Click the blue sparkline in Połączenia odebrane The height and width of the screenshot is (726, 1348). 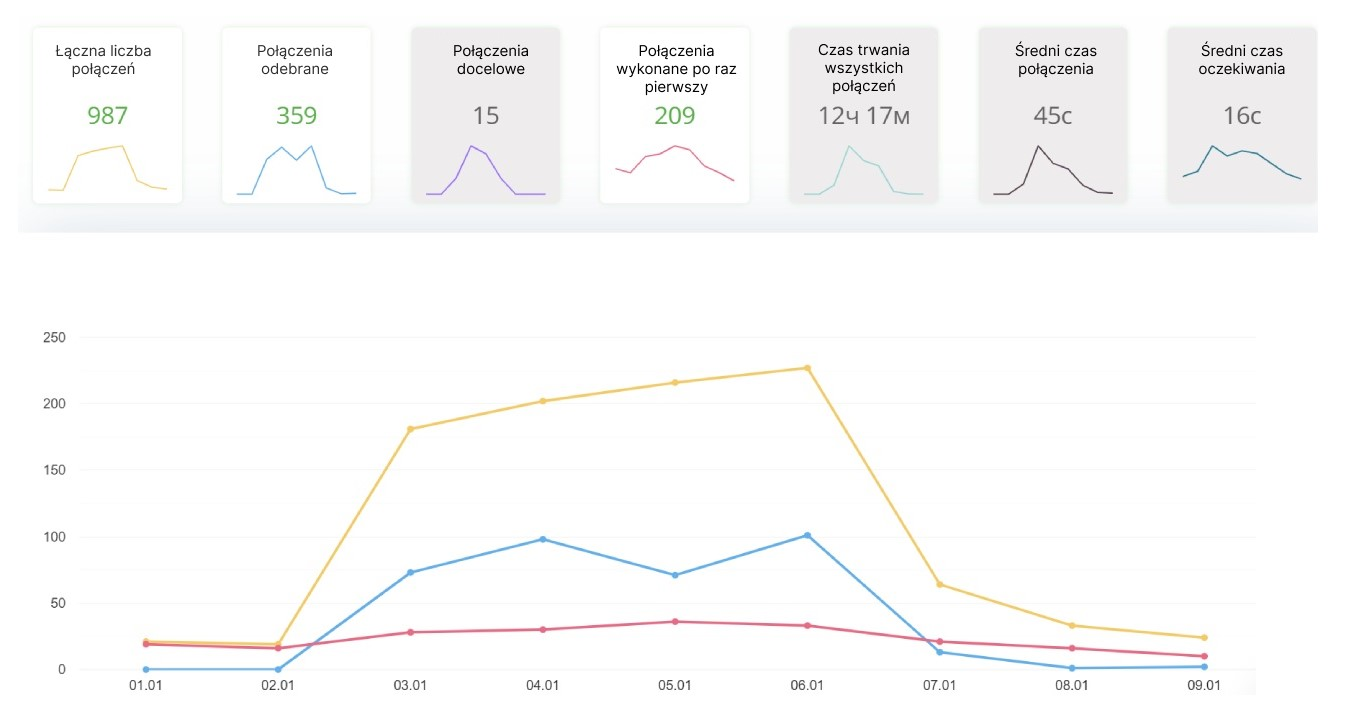click(296, 170)
